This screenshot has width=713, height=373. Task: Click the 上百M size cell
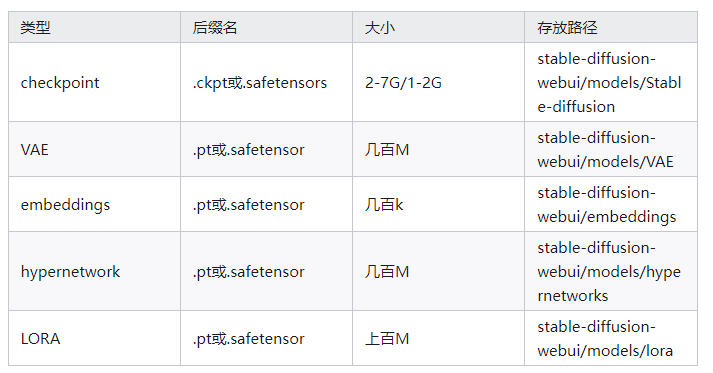(438, 338)
